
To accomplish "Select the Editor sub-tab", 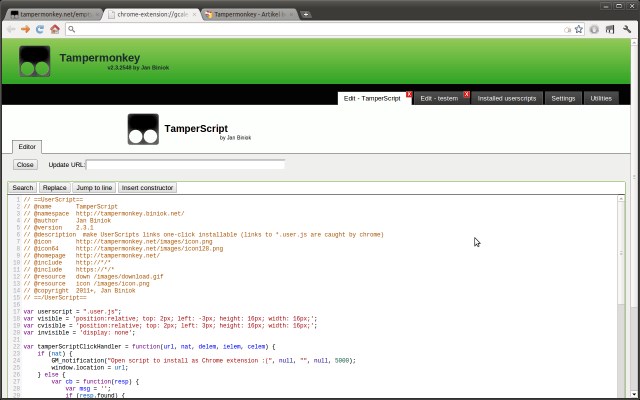I will (x=27, y=147).
